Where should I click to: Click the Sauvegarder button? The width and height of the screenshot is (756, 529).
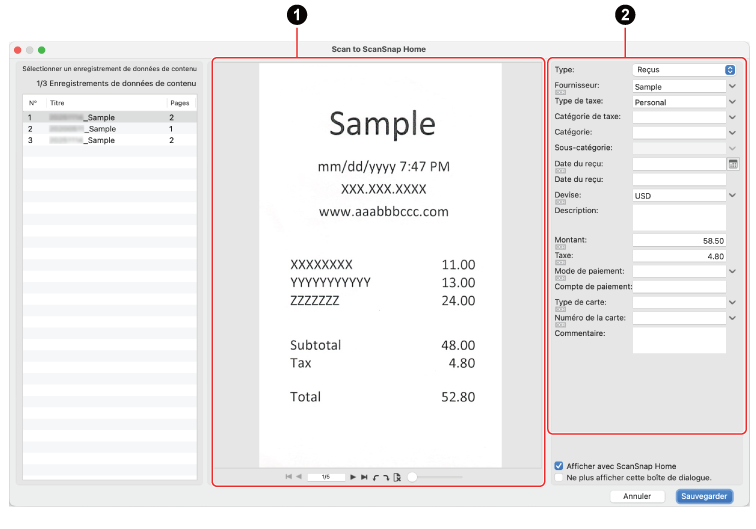click(704, 496)
